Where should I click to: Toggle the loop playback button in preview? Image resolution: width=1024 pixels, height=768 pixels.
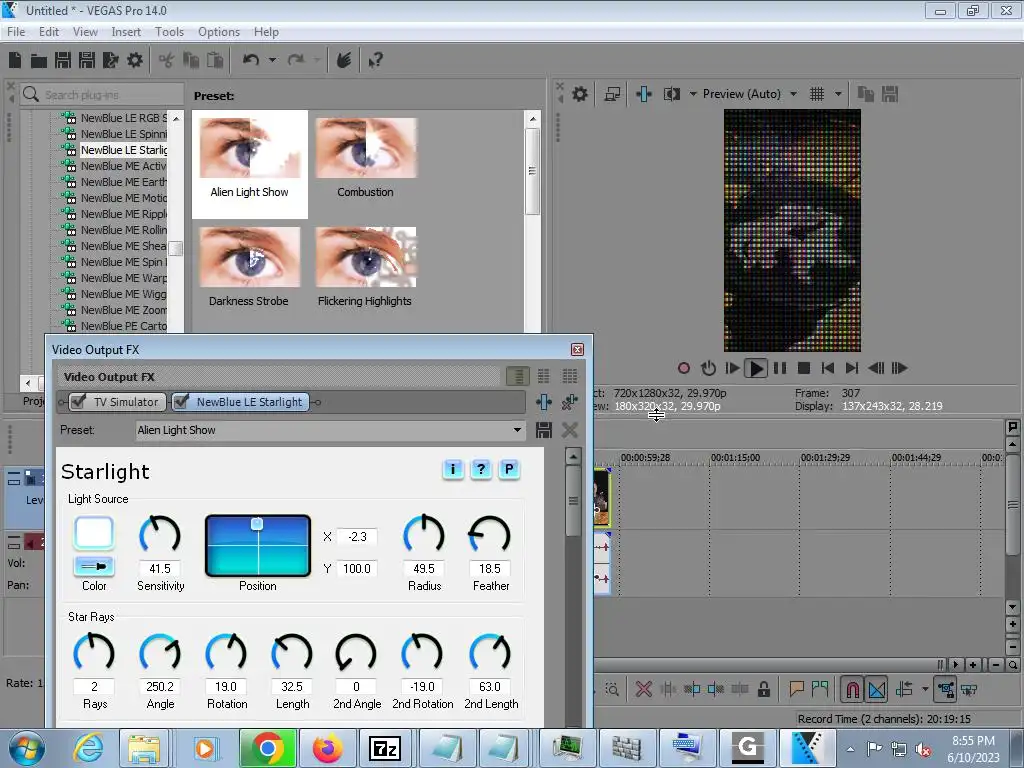tap(708, 368)
